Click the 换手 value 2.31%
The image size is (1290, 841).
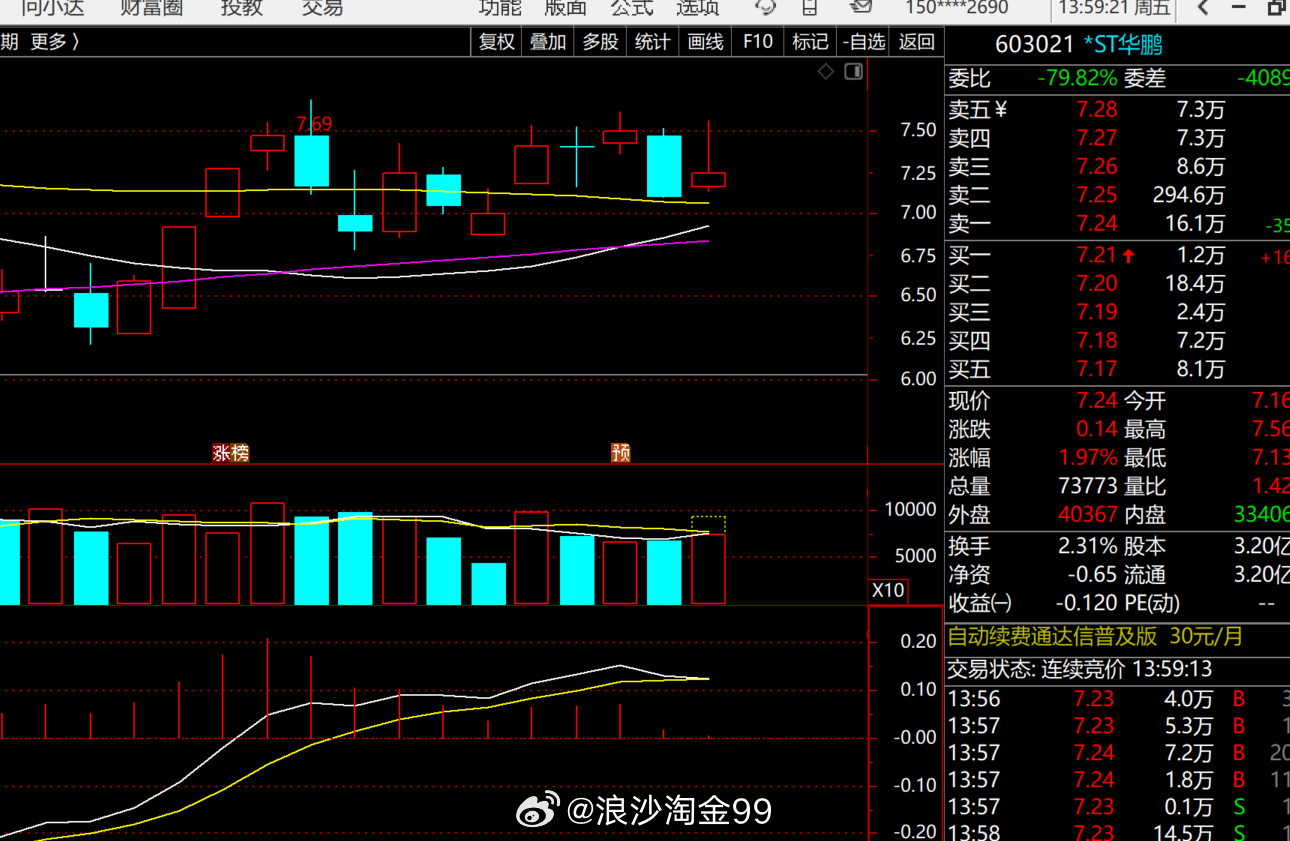point(1088,547)
